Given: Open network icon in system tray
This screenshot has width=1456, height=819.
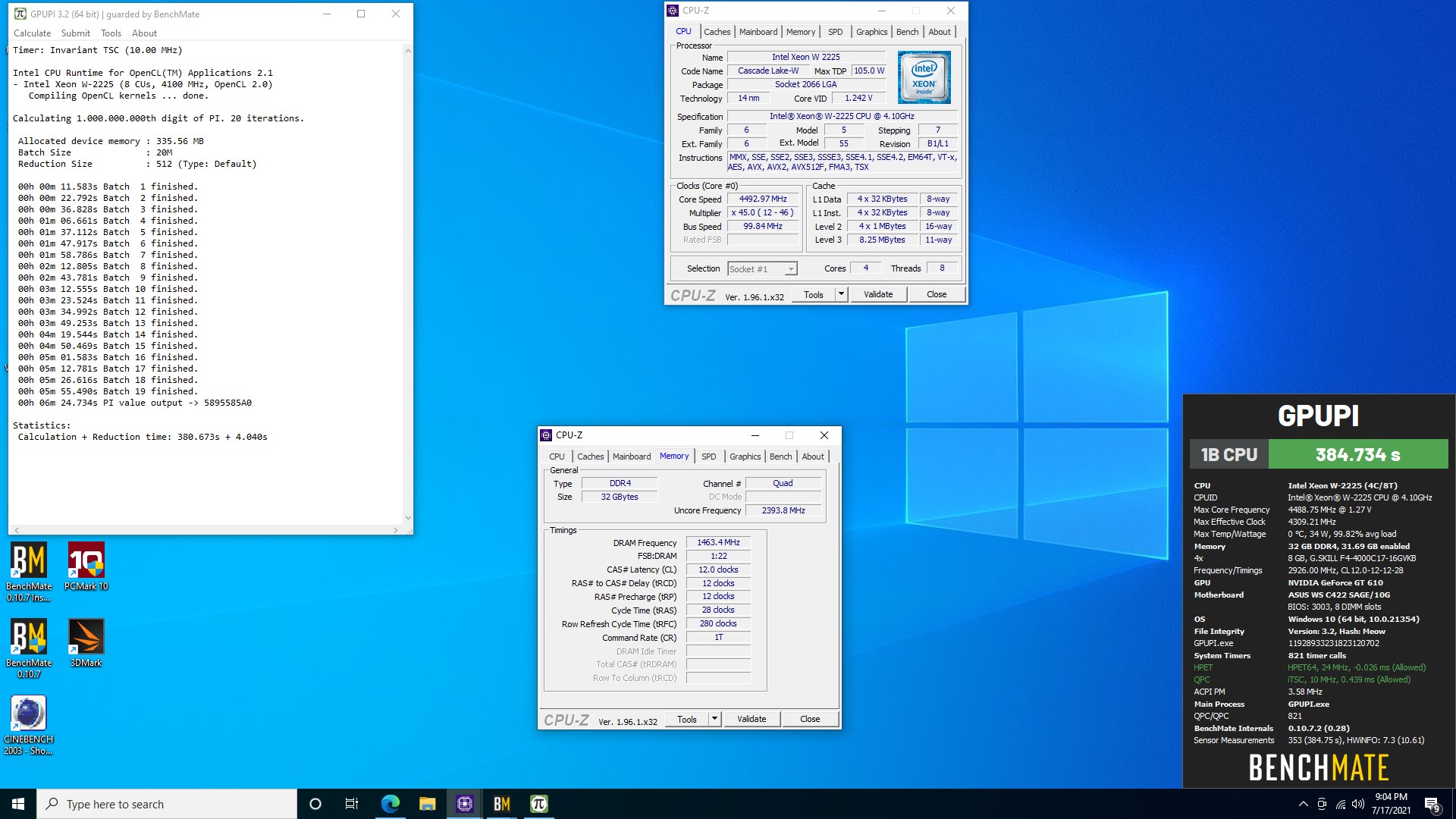Looking at the screenshot, I should [x=1340, y=804].
